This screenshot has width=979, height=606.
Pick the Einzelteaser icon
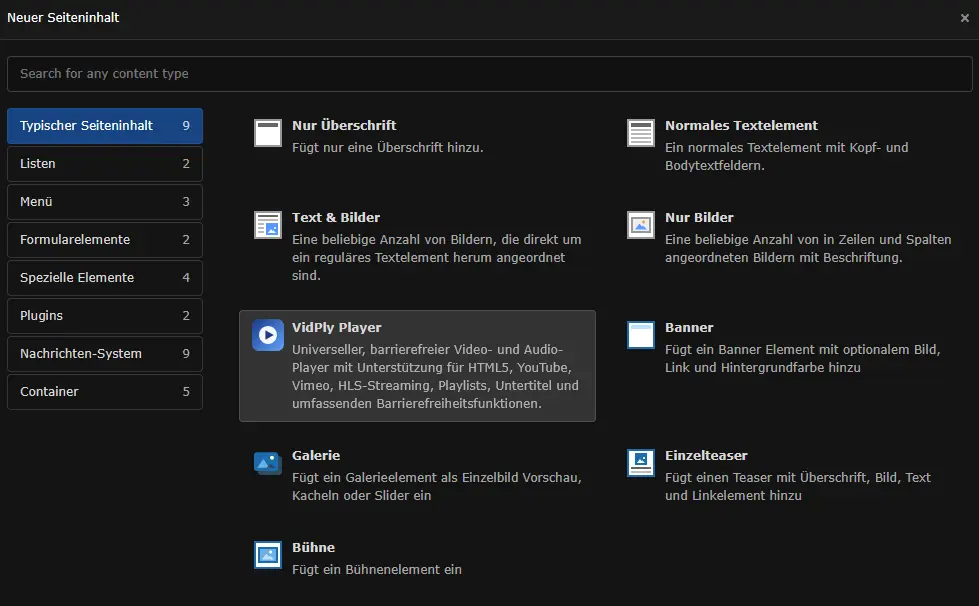pos(640,463)
